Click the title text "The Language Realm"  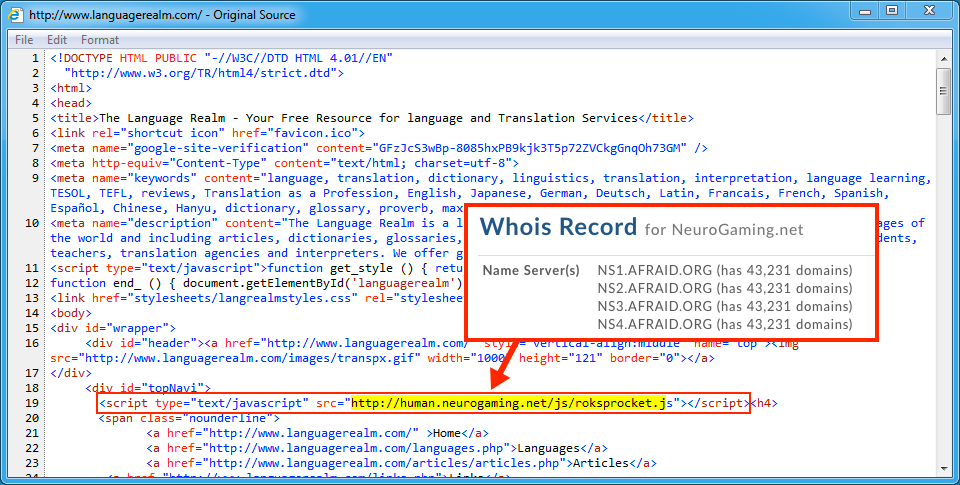pyautogui.click(x=162, y=118)
